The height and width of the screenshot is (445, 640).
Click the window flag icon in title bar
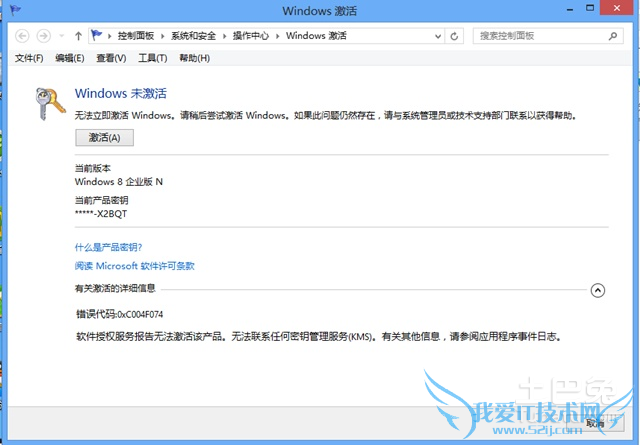(x=15, y=9)
